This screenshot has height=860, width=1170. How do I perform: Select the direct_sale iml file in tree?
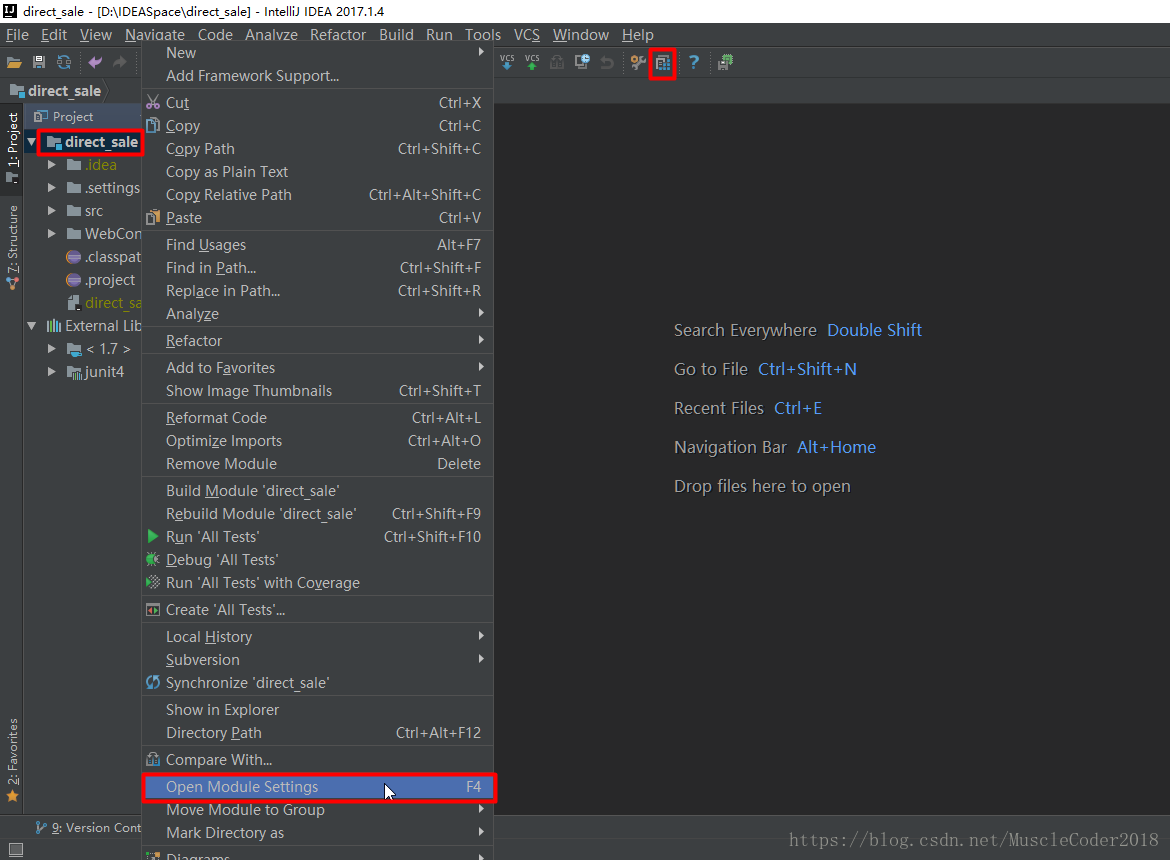104,303
